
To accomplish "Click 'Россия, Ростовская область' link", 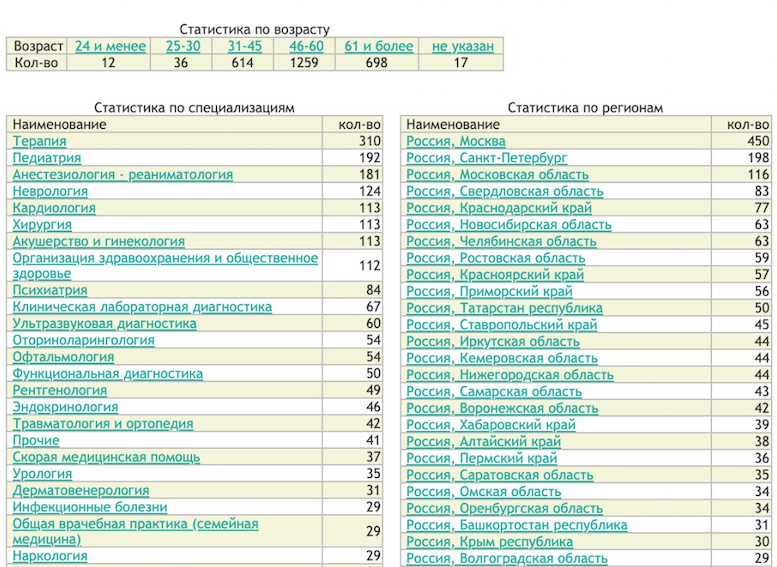I will [x=496, y=258].
